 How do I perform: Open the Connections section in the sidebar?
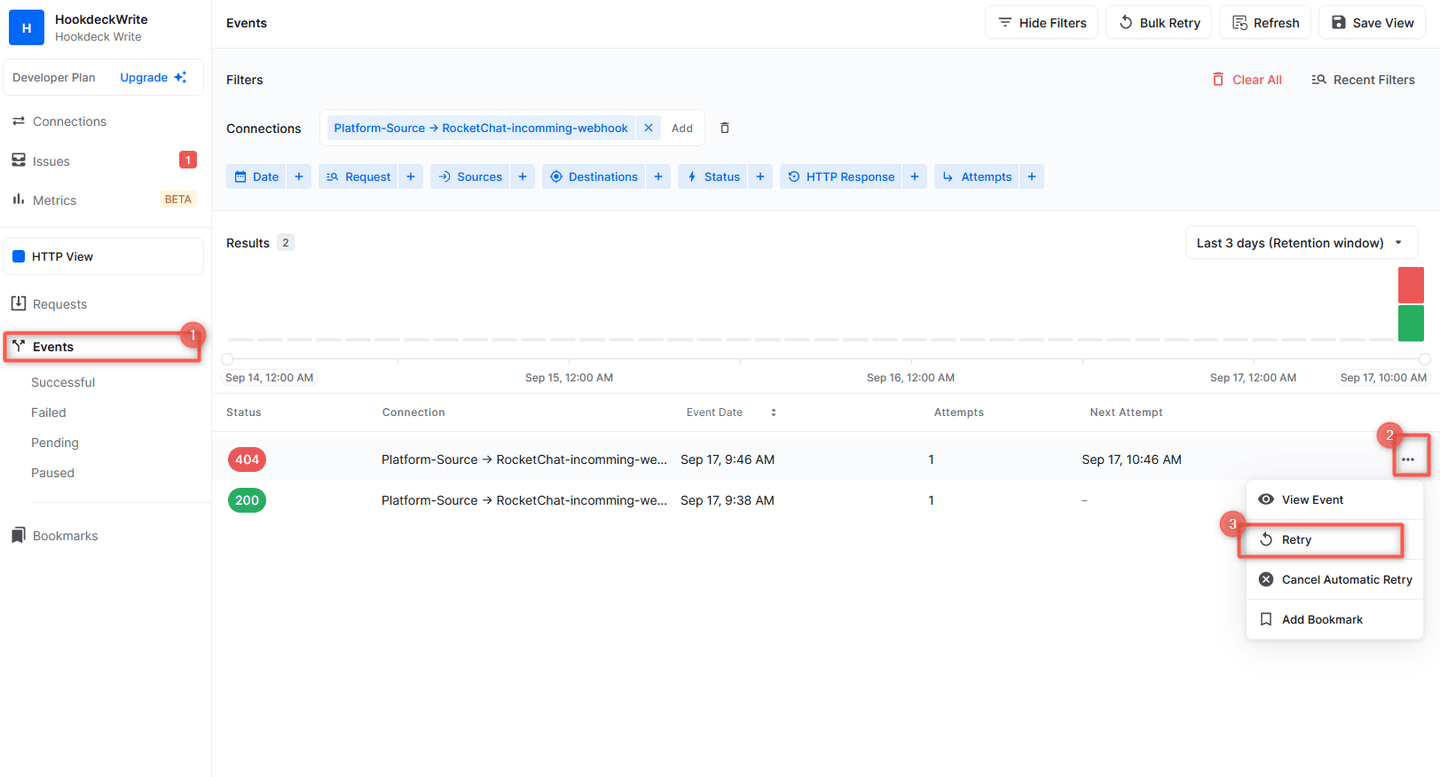pyautogui.click(x=69, y=121)
